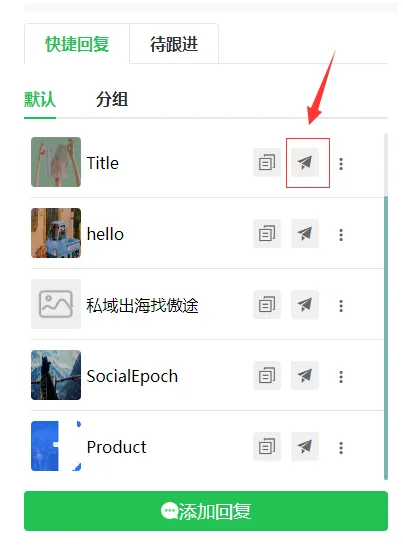Open the SocialEpoch reply thumbnail
The width and height of the screenshot is (403, 547).
(56, 375)
